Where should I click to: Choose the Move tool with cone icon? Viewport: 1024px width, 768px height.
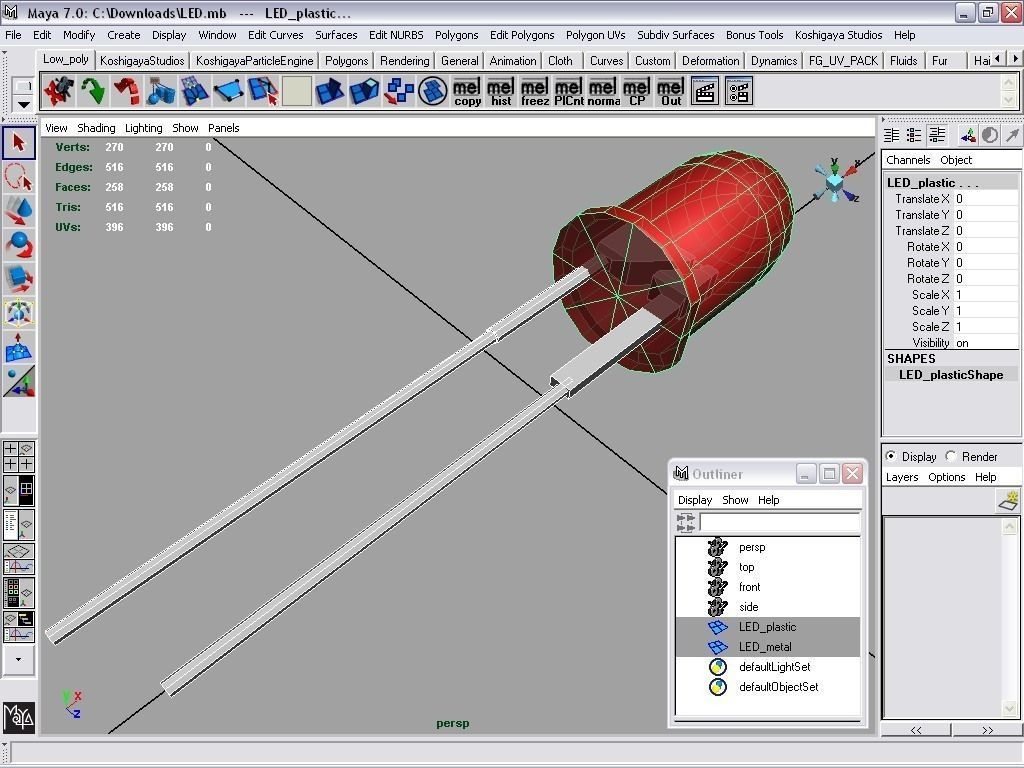18,211
